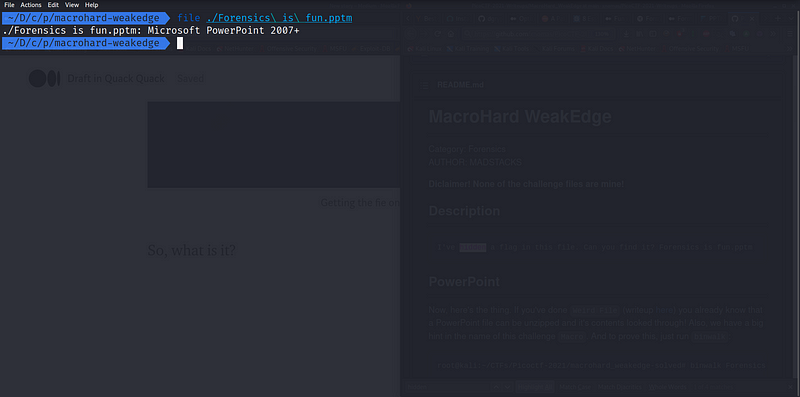Image resolution: width=800 pixels, height=397 pixels.
Task: Open the 'here' writeup link in README
Action: (x=663, y=310)
